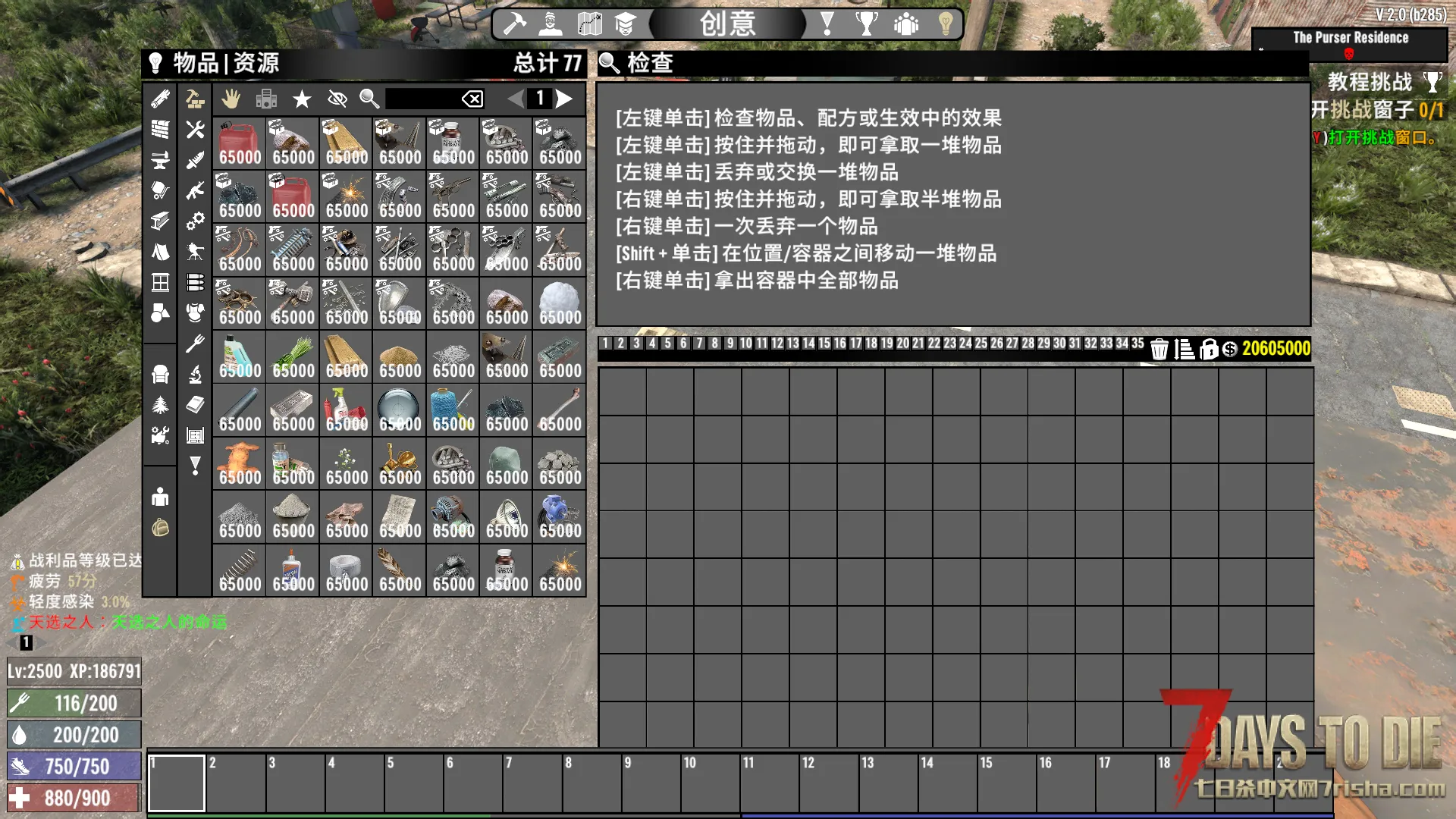Filter by shapes category
Viewport: 1456px width, 819px height.
(160, 312)
